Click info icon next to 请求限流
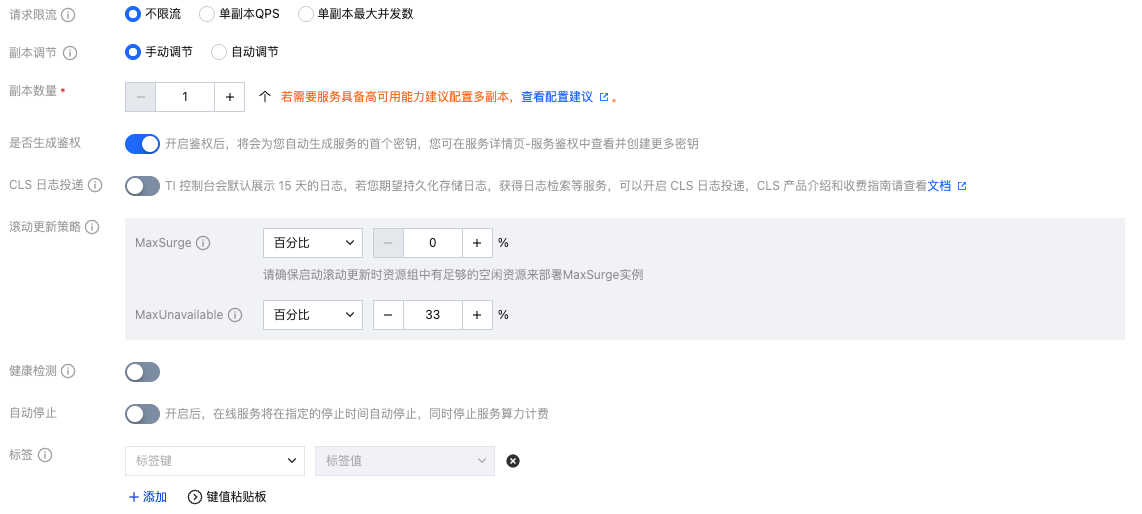Screen dimensions: 1142x514 coord(68,15)
